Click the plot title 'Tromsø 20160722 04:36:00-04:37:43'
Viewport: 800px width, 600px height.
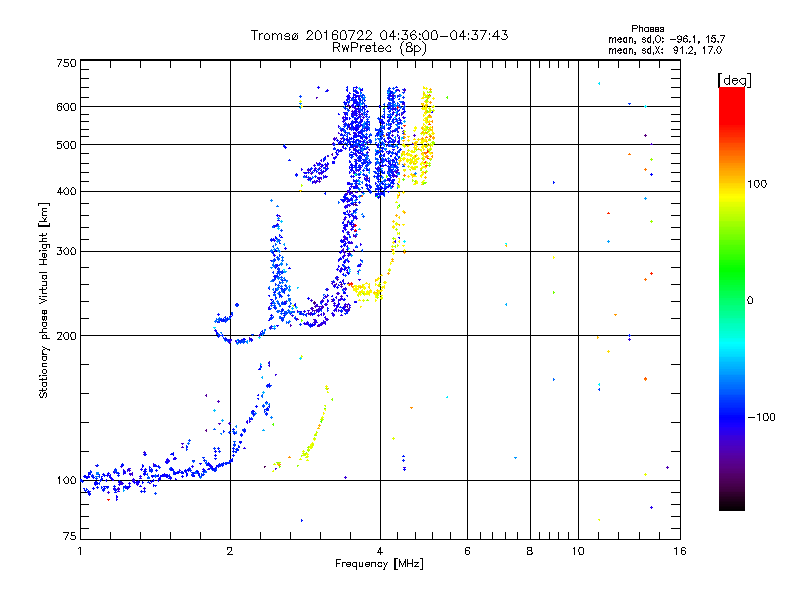tap(379, 35)
